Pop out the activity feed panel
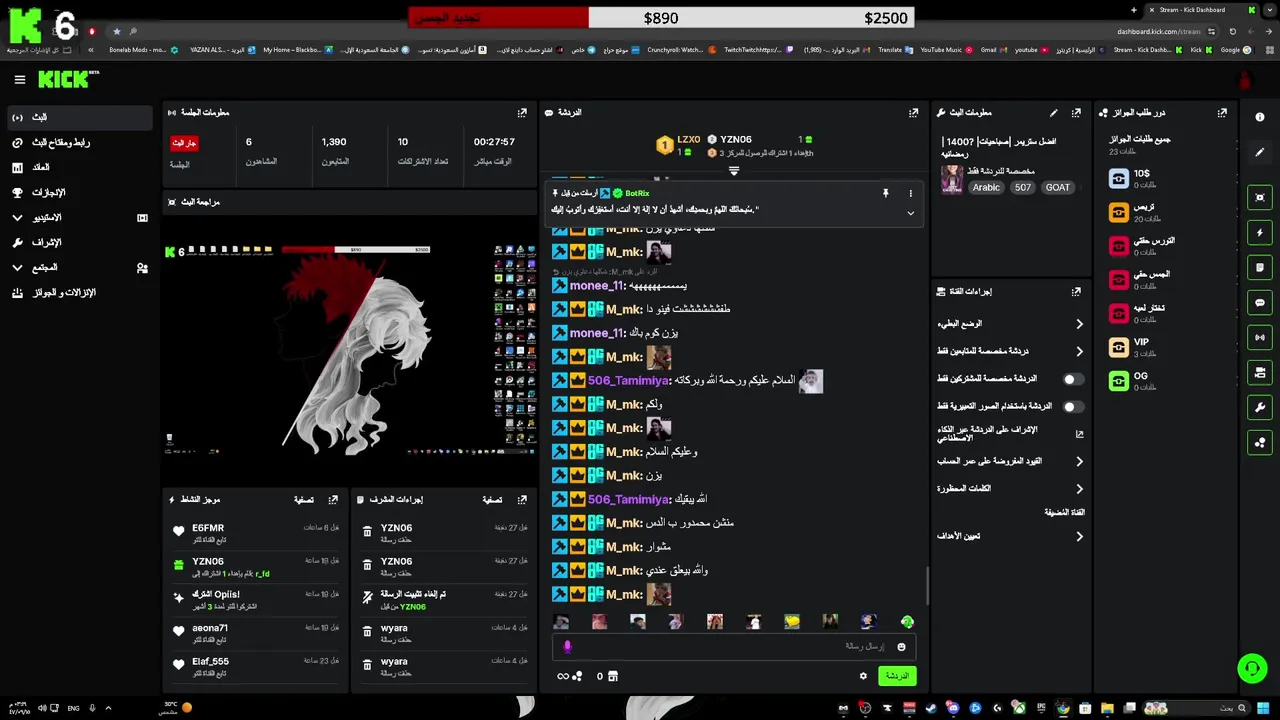The image size is (1280, 720). tap(333, 499)
